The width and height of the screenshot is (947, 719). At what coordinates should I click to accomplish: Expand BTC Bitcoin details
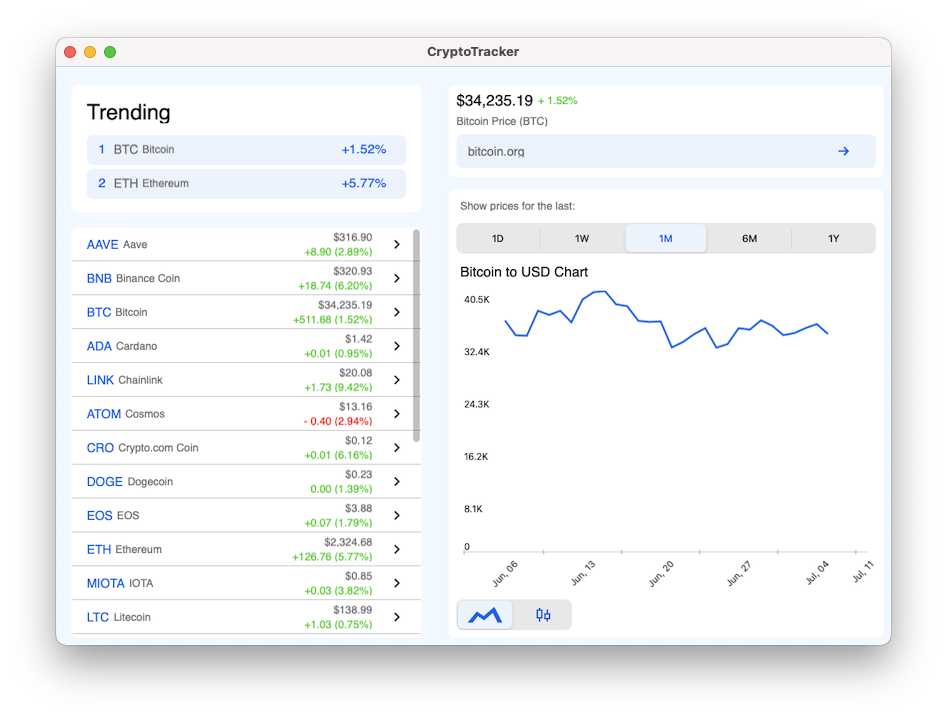(396, 312)
